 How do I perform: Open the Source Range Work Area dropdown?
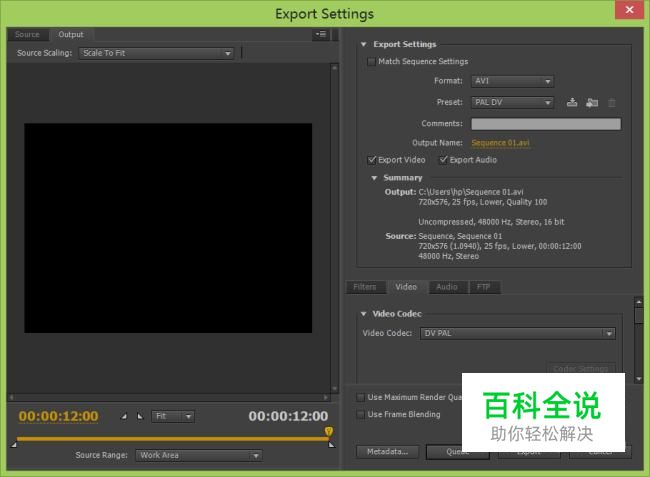199,455
